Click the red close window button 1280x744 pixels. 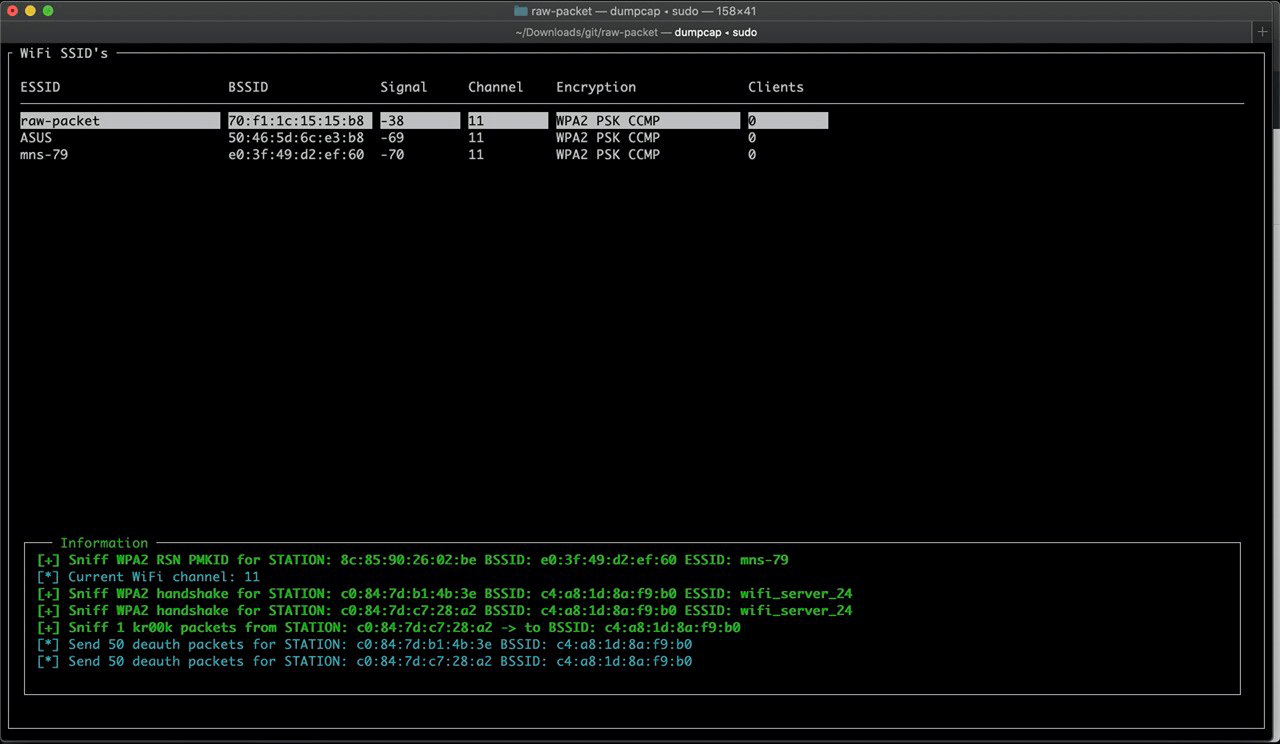pos(12,11)
